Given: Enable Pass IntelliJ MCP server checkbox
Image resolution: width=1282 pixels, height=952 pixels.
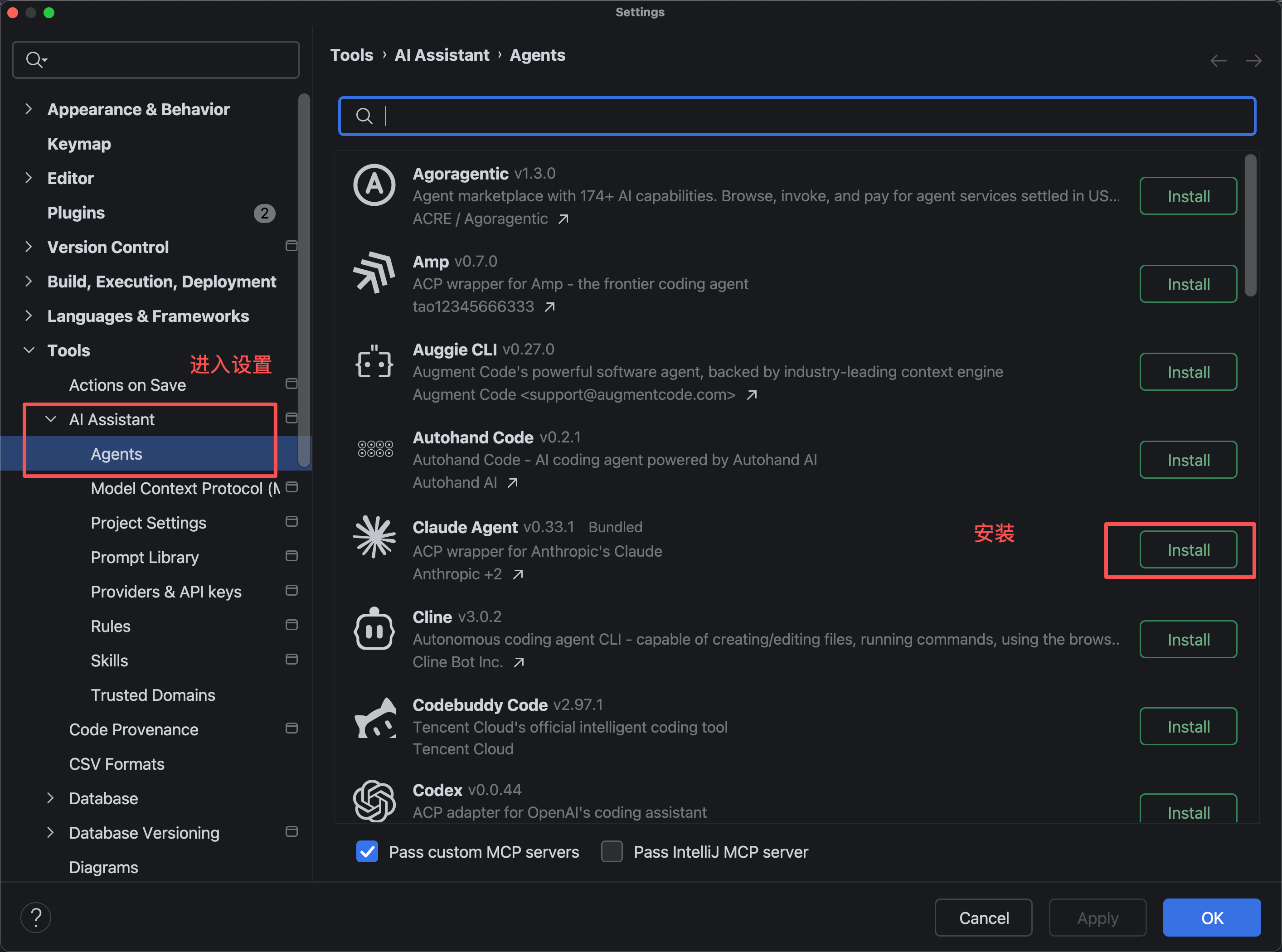Looking at the screenshot, I should [x=612, y=852].
